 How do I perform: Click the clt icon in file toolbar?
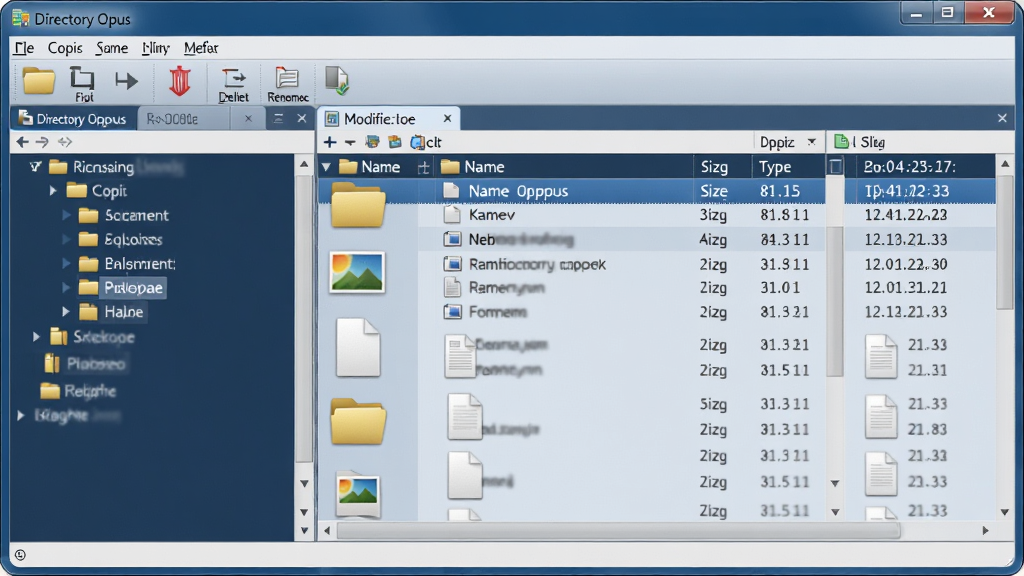(x=425, y=142)
